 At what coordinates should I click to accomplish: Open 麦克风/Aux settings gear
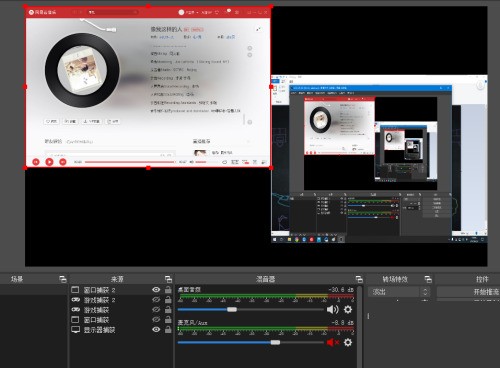pyautogui.click(x=348, y=342)
